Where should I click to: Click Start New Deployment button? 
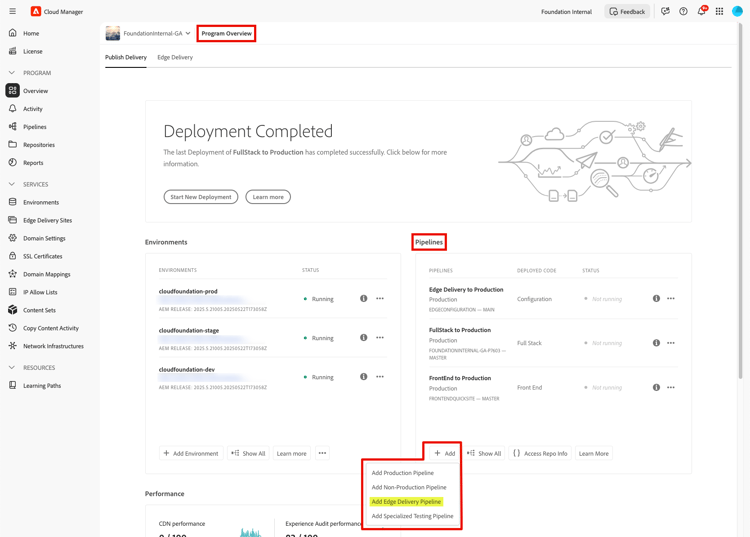coord(201,197)
